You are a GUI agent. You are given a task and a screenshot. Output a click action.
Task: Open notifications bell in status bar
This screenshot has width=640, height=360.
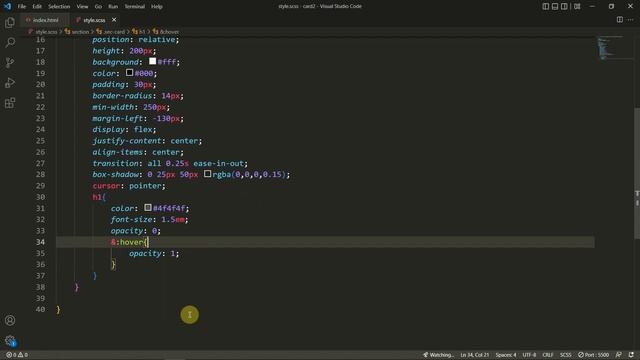tap(631, 355)
